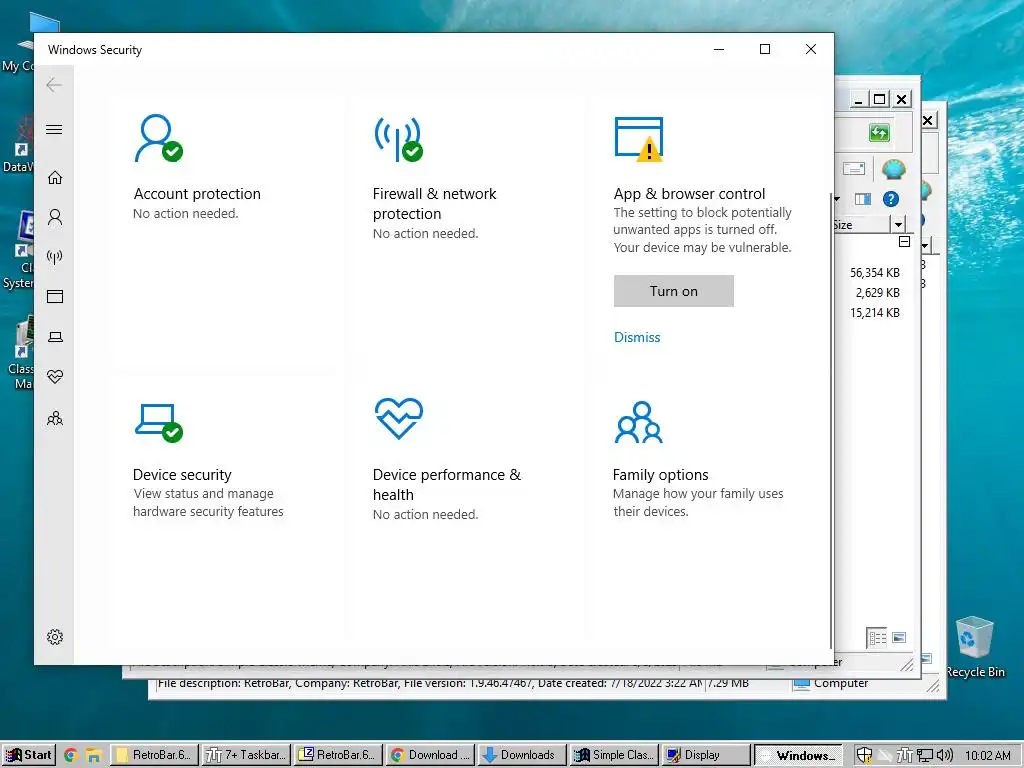Open Account protection from sidebar person icon

click(55, 217)
